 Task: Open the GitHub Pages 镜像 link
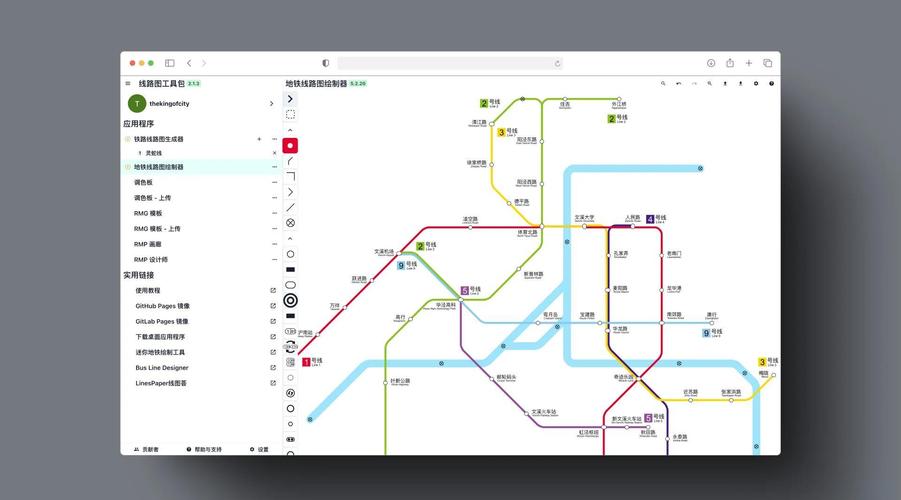[x=163, y=306]
